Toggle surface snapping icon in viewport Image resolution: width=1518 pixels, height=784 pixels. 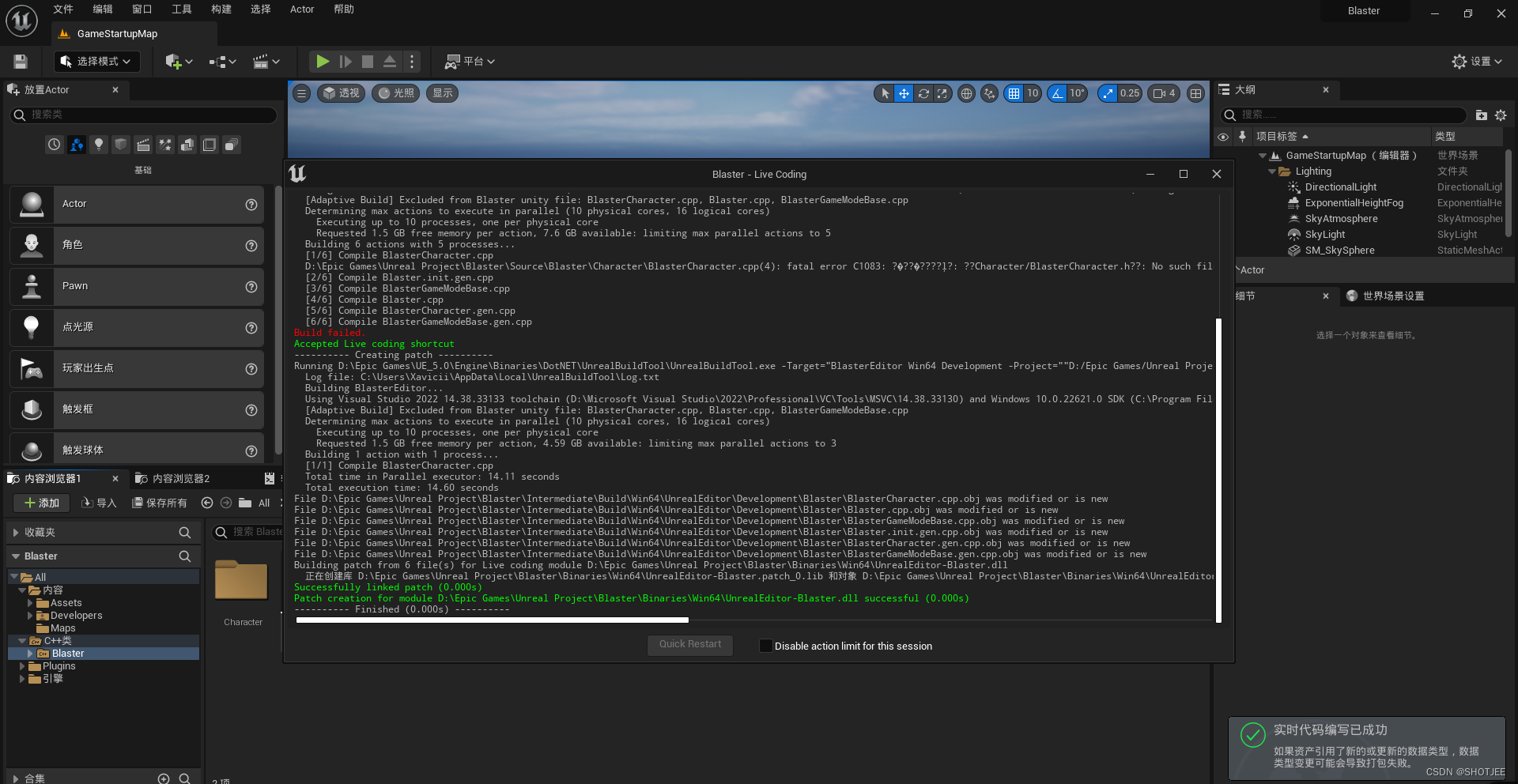tap(989, 93)
